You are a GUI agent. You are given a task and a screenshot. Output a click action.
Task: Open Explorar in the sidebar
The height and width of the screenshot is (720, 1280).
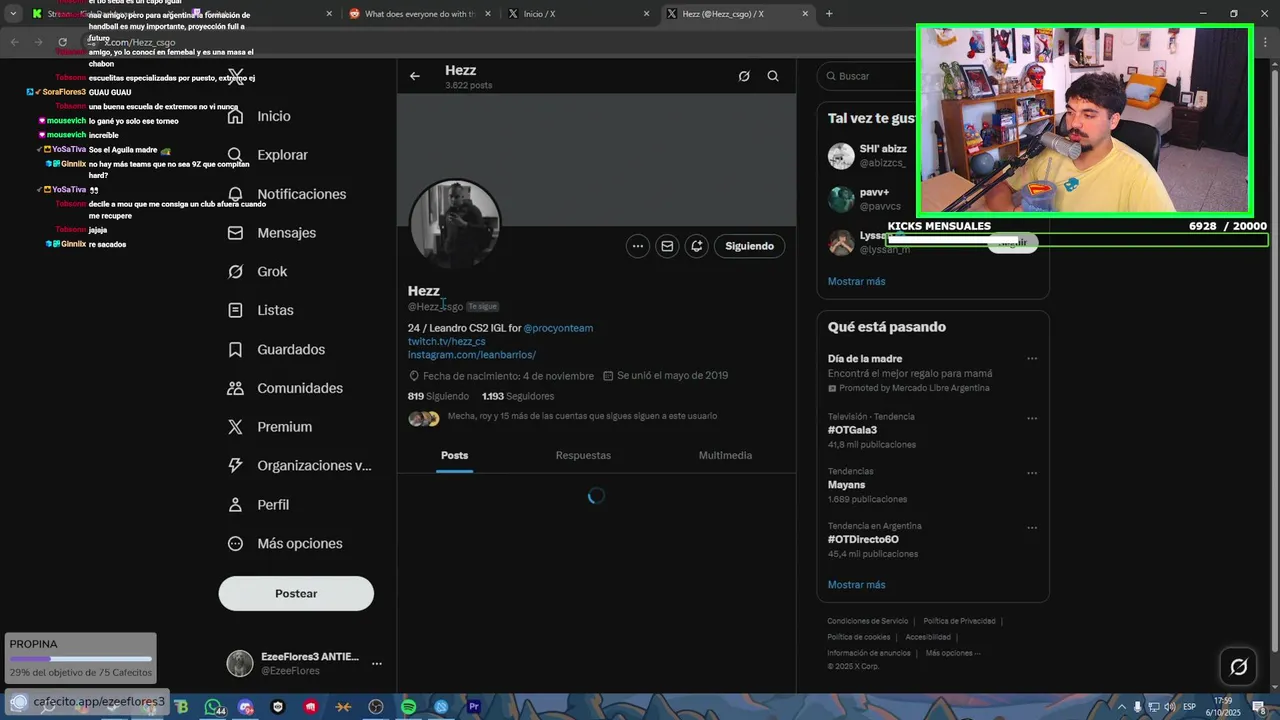tap(268, 155)
